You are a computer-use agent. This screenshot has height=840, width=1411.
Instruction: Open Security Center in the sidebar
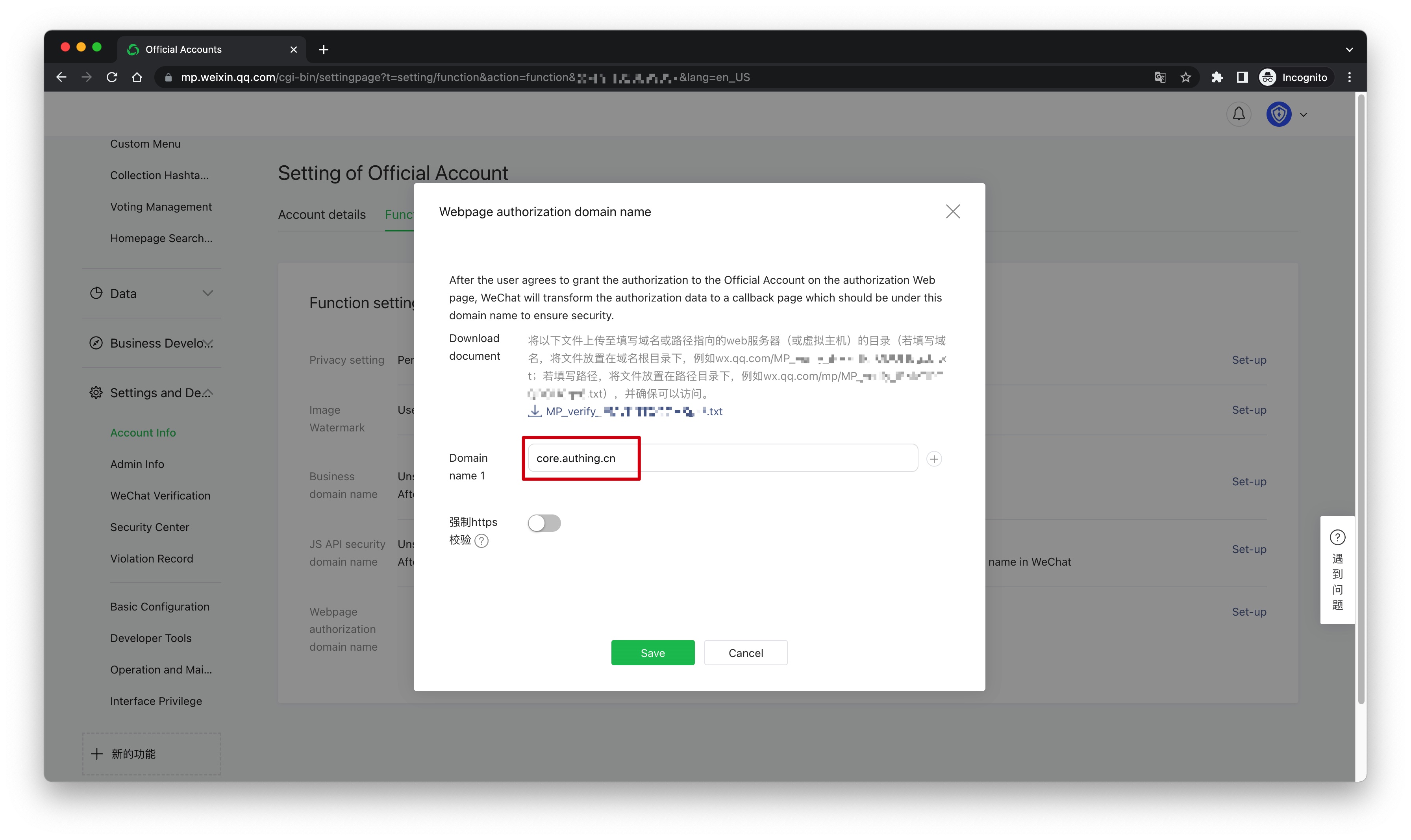[150, 527]
